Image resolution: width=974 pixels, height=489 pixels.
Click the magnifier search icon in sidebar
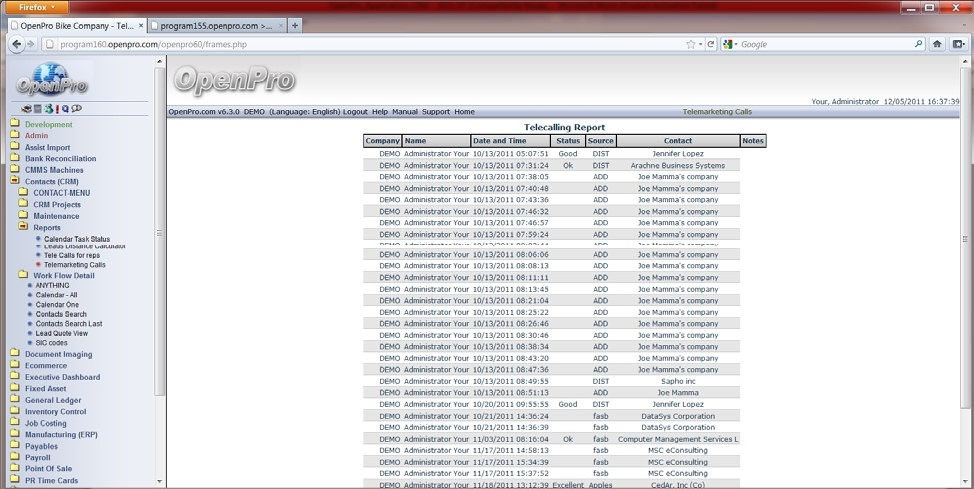point(66,109)
